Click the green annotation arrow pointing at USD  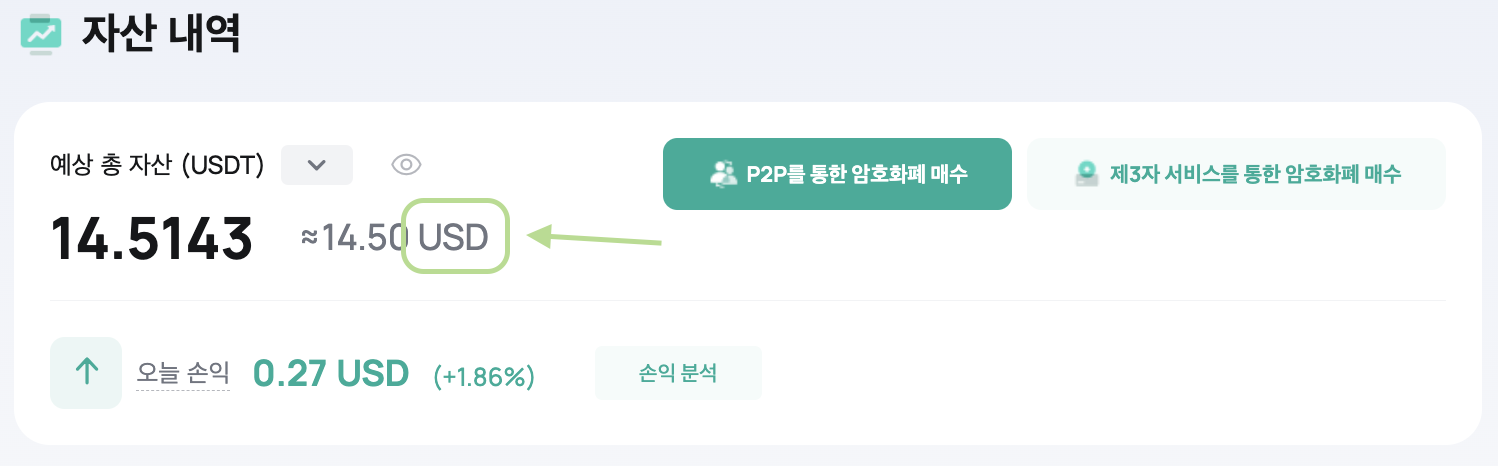pyautogui.click(x=595, y=239)
